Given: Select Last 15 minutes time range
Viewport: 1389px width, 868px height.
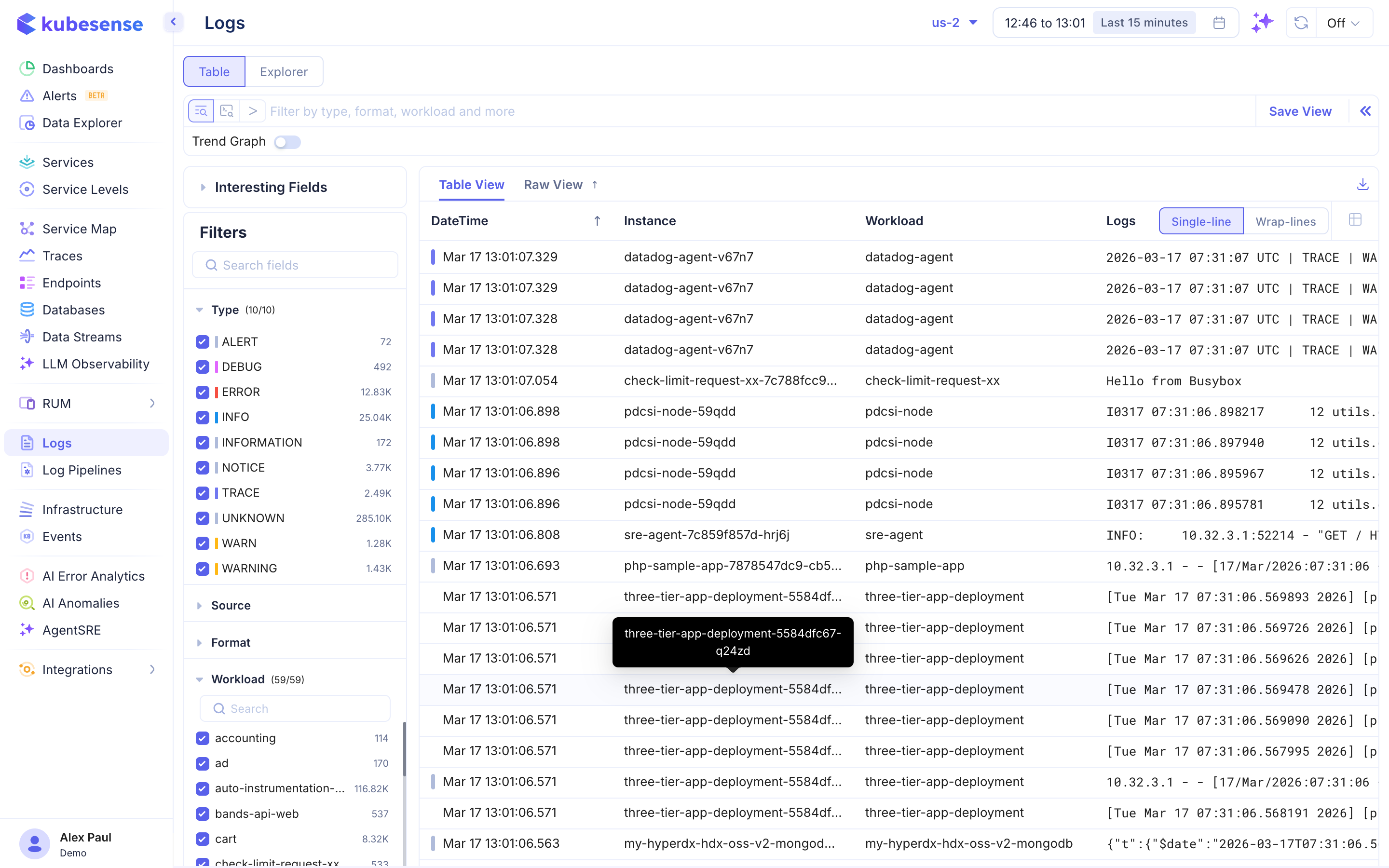Looking at the screenshot, I should [1144, 22].
